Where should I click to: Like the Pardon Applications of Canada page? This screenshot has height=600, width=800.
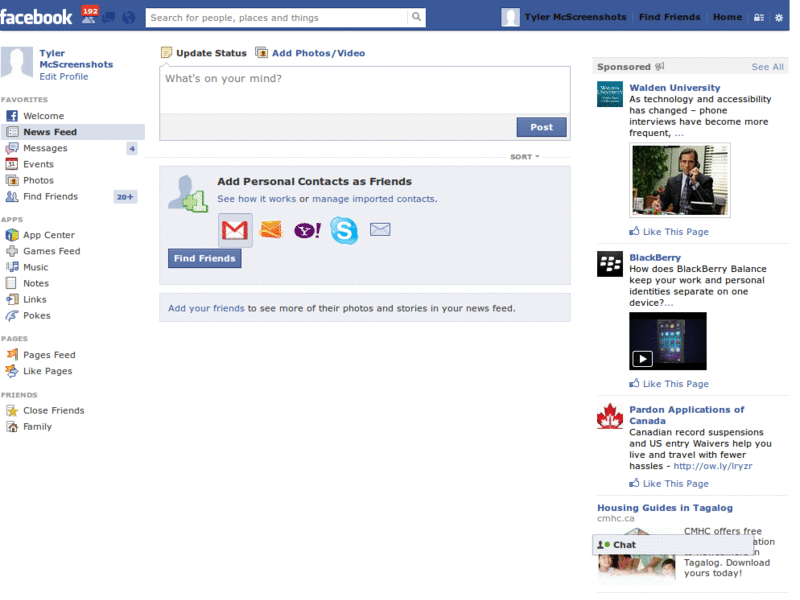point(669,484)
